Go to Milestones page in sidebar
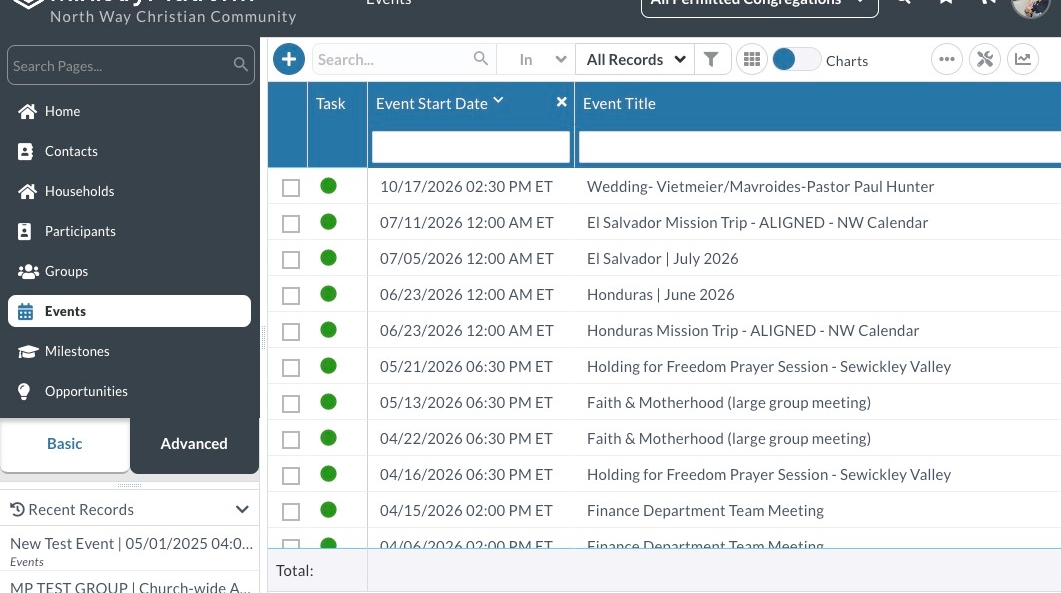 (77, 351)
